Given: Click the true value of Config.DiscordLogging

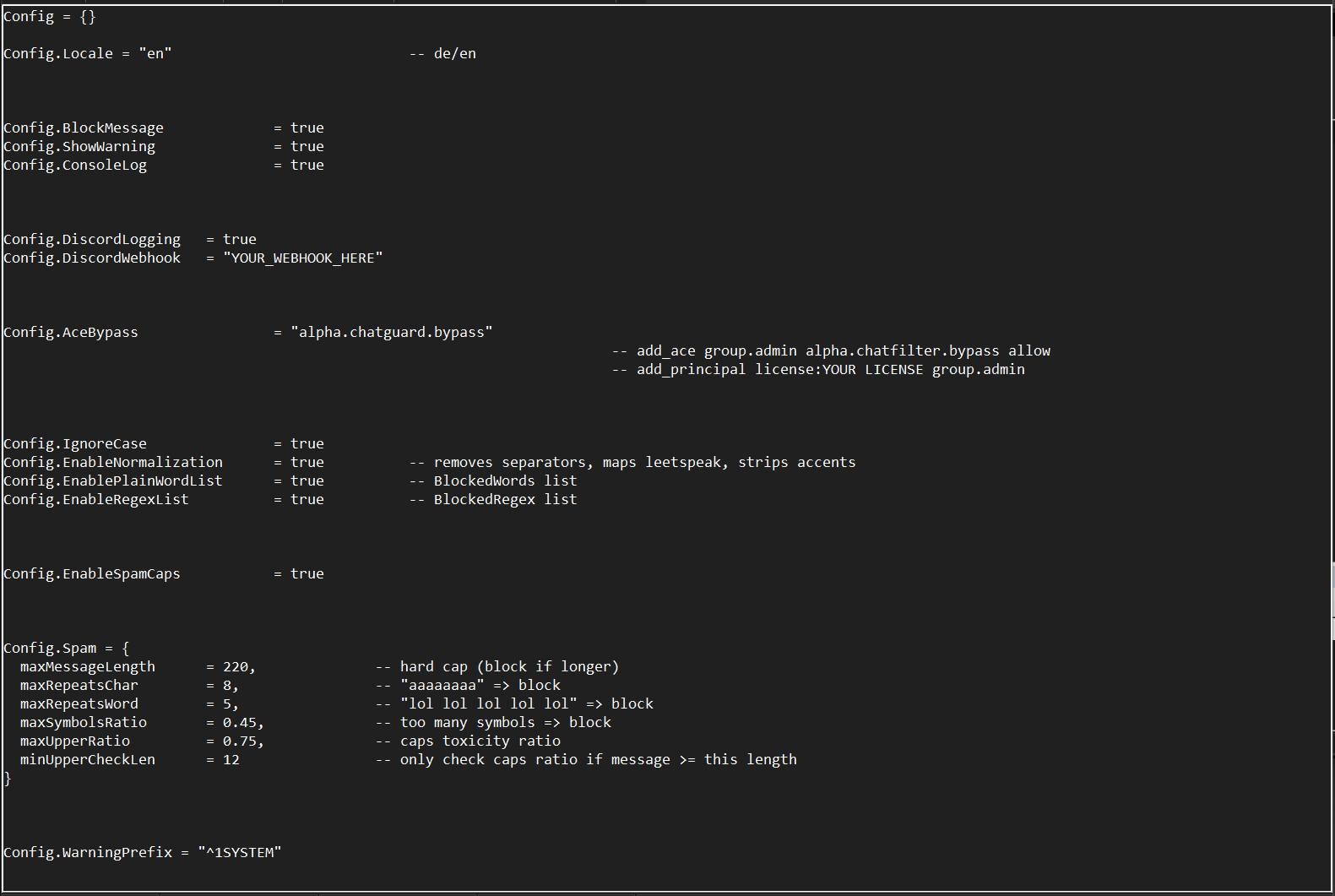Looking at the screenshot, I should click(240, 239).
